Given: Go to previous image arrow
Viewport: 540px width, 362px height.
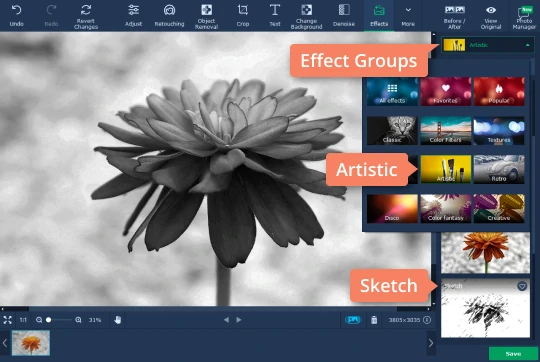Looking at the screenshot, I should 226,320.
